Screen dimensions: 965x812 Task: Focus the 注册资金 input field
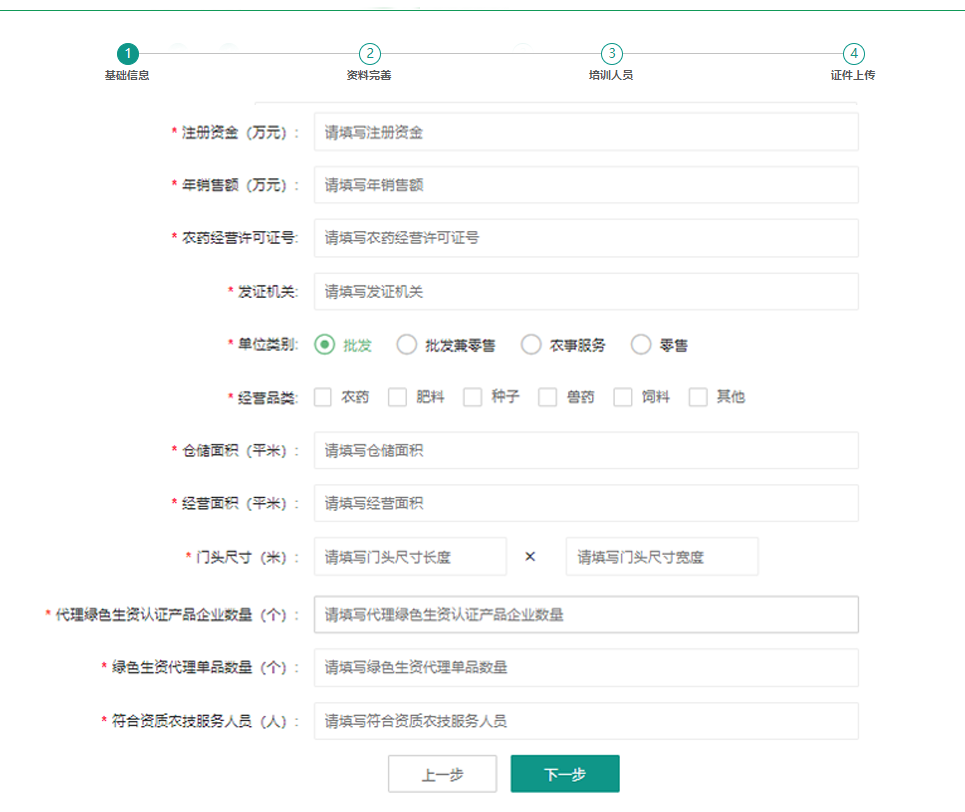(585, 132)
